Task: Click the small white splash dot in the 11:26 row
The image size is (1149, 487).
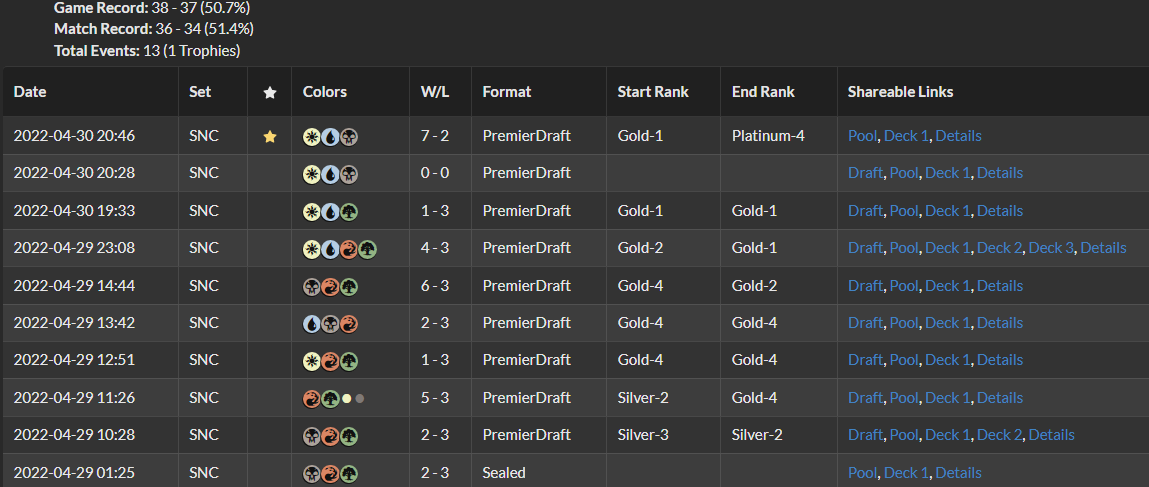Action: [347, 399]
